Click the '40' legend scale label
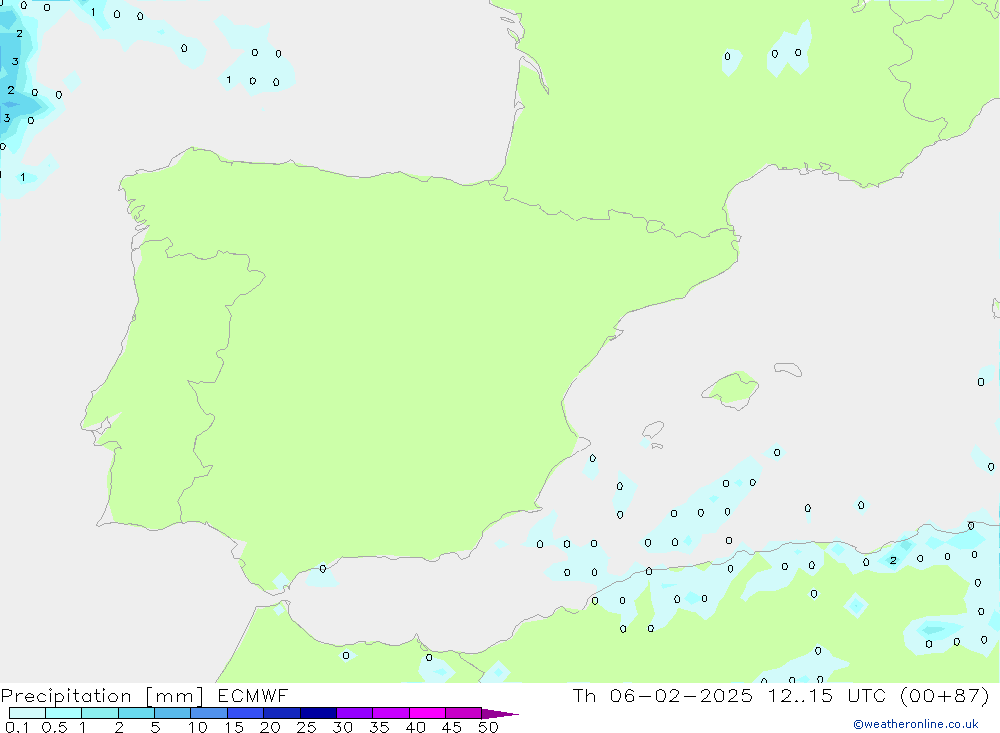The image size is (1000, 733). point(416,727)
